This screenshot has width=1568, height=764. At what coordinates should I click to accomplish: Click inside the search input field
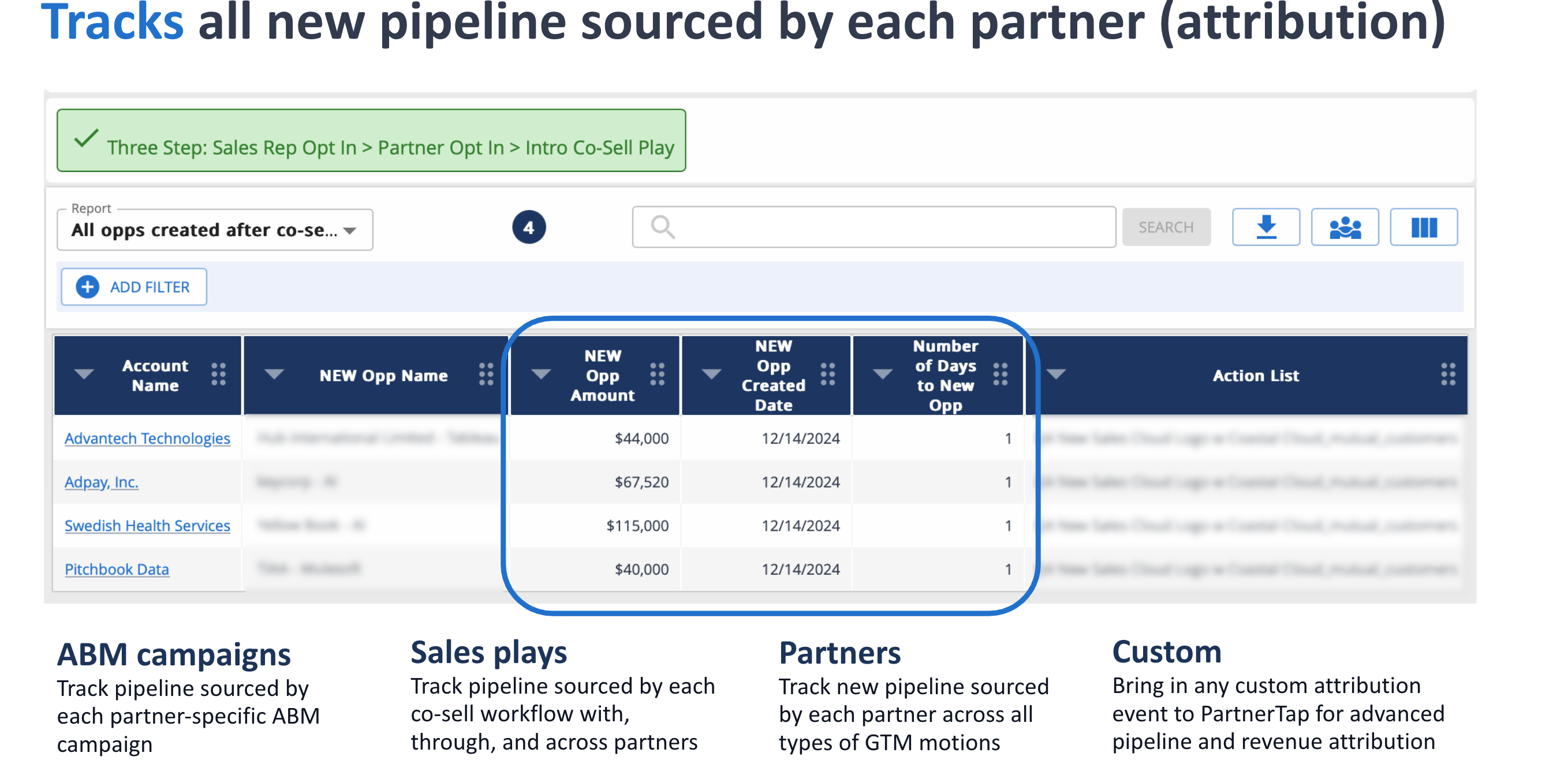coord(888,227)
